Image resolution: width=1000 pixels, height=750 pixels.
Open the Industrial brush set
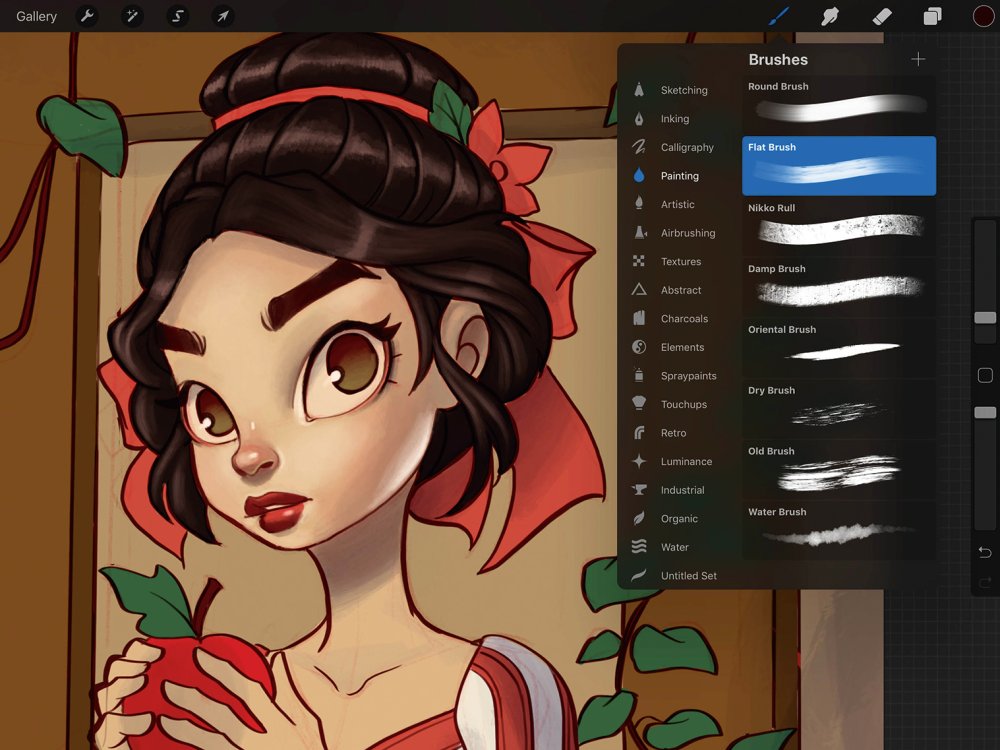tap(677, 490)
